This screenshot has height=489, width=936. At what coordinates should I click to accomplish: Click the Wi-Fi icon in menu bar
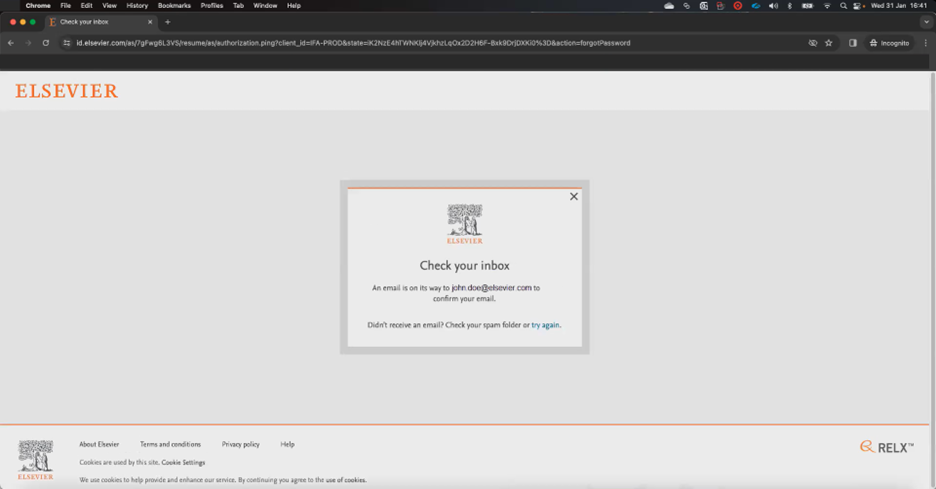[827, 5]
